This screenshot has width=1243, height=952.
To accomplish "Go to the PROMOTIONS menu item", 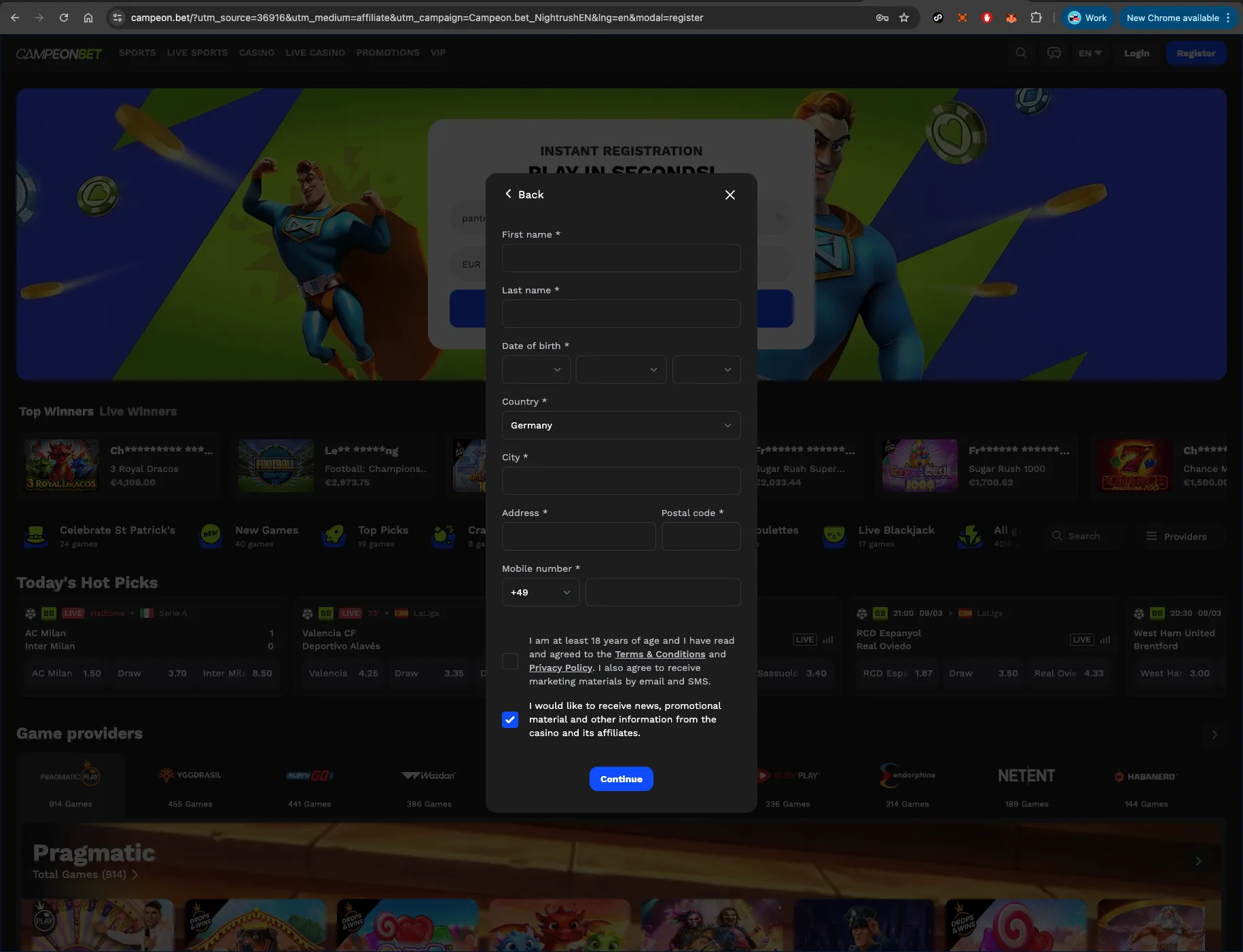I will (388, 52).
